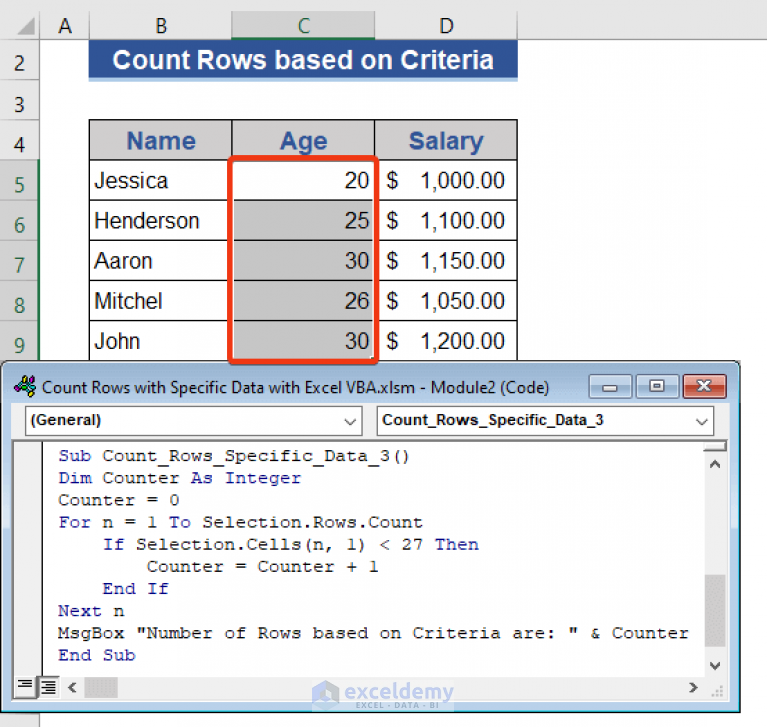Switch to Full Module View
The width and height of the screenshot is (767, 727).
pyautogui.click(x=48, y=687)
